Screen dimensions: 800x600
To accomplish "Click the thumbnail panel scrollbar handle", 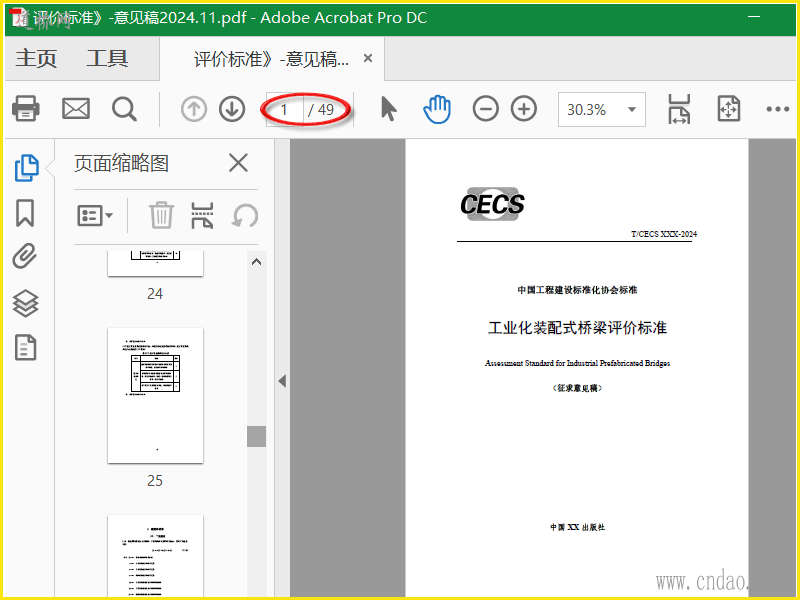I will (257, 436).
